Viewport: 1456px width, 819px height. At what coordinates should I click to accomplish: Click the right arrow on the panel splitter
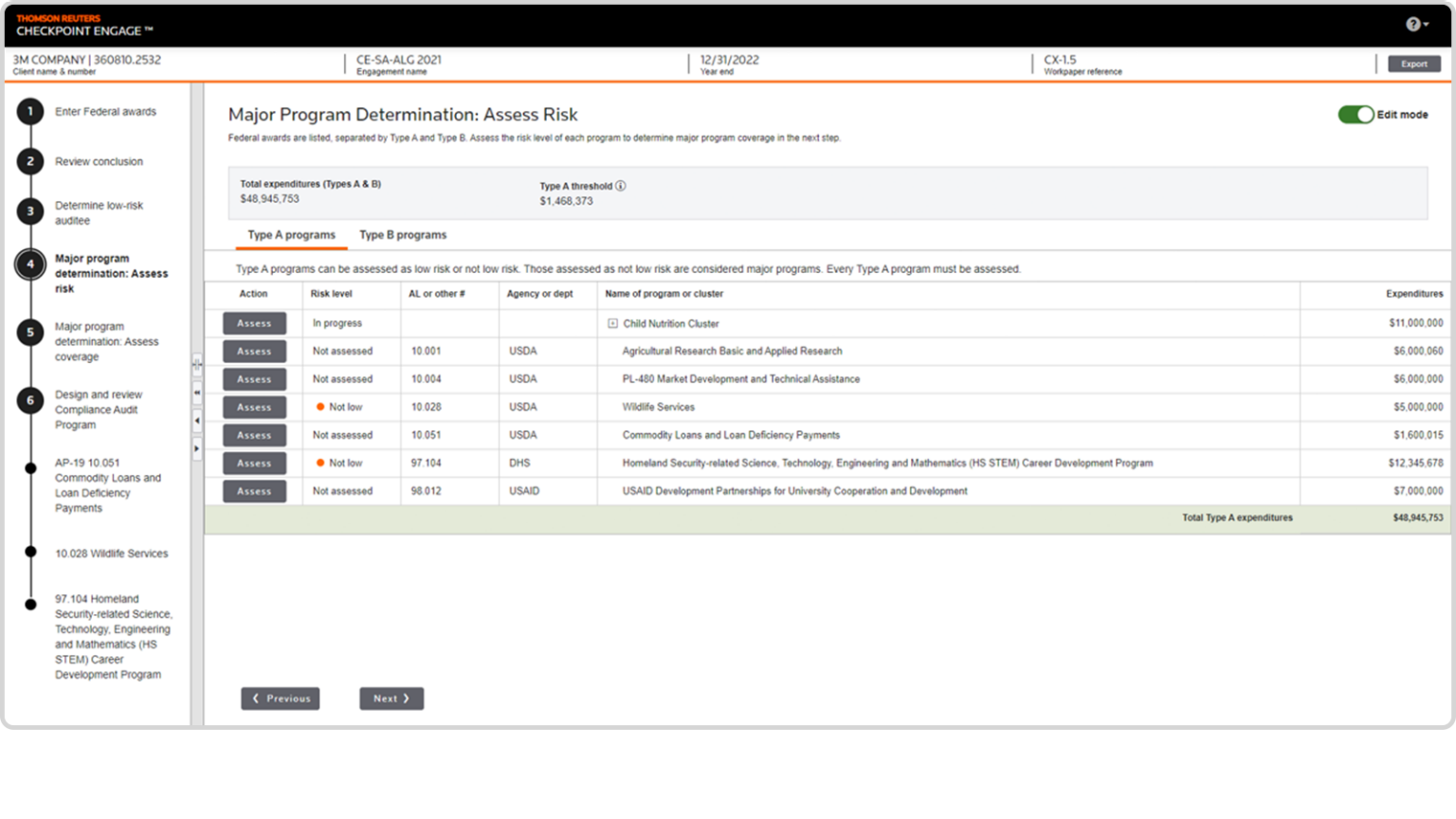pyautogui.click(x=197, y=448)
